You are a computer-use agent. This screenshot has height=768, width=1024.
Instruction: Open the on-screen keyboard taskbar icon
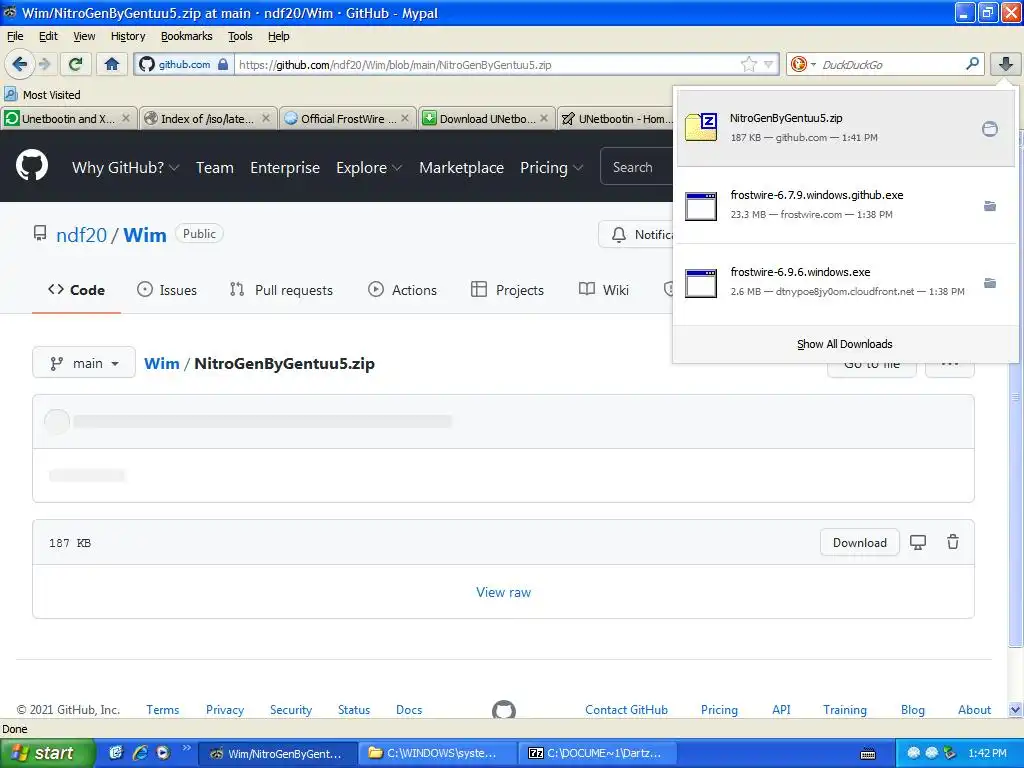coord(868,754)
